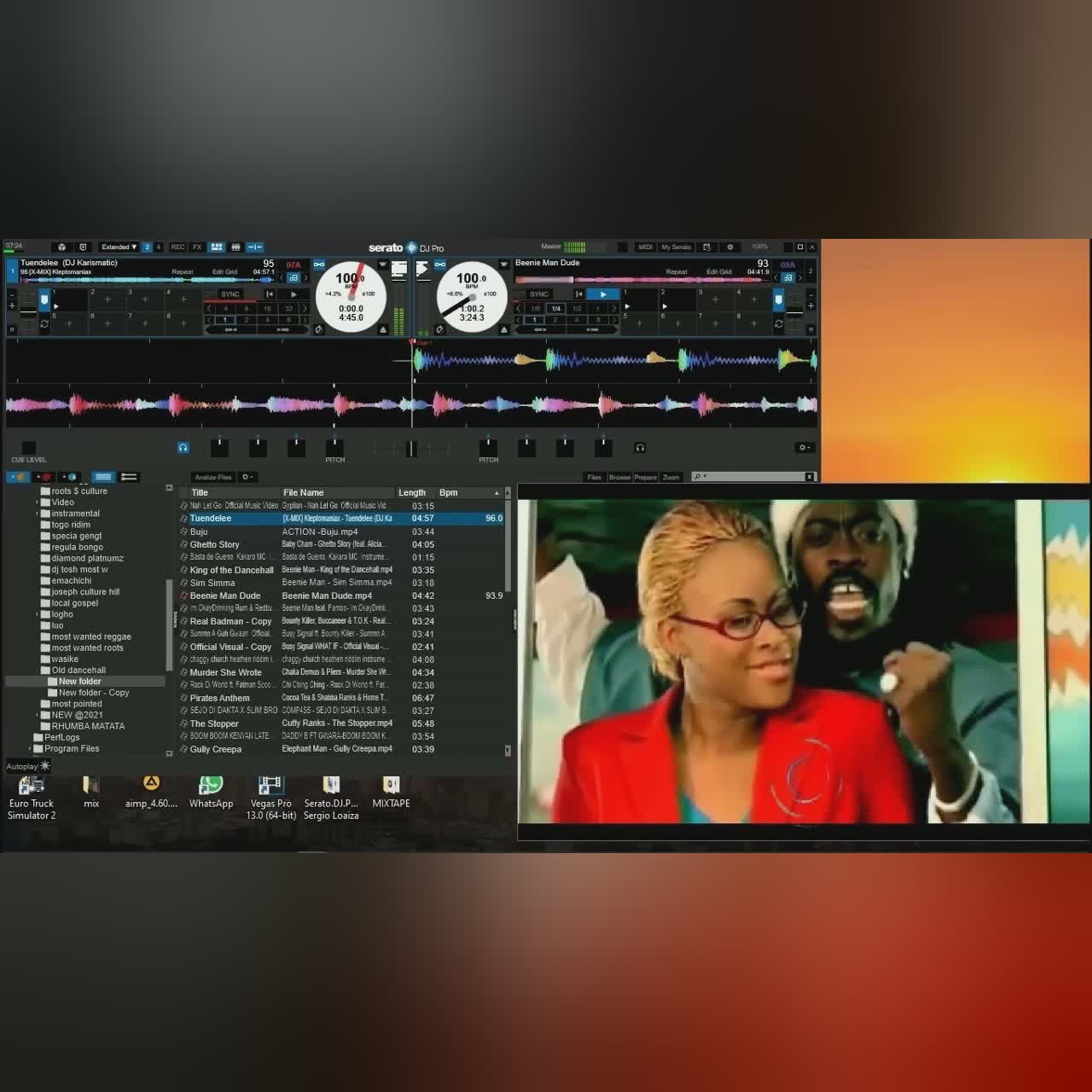Open the Files tab
The height and width of the screenshot is (1092, 1092).
(x=594, y=478)
